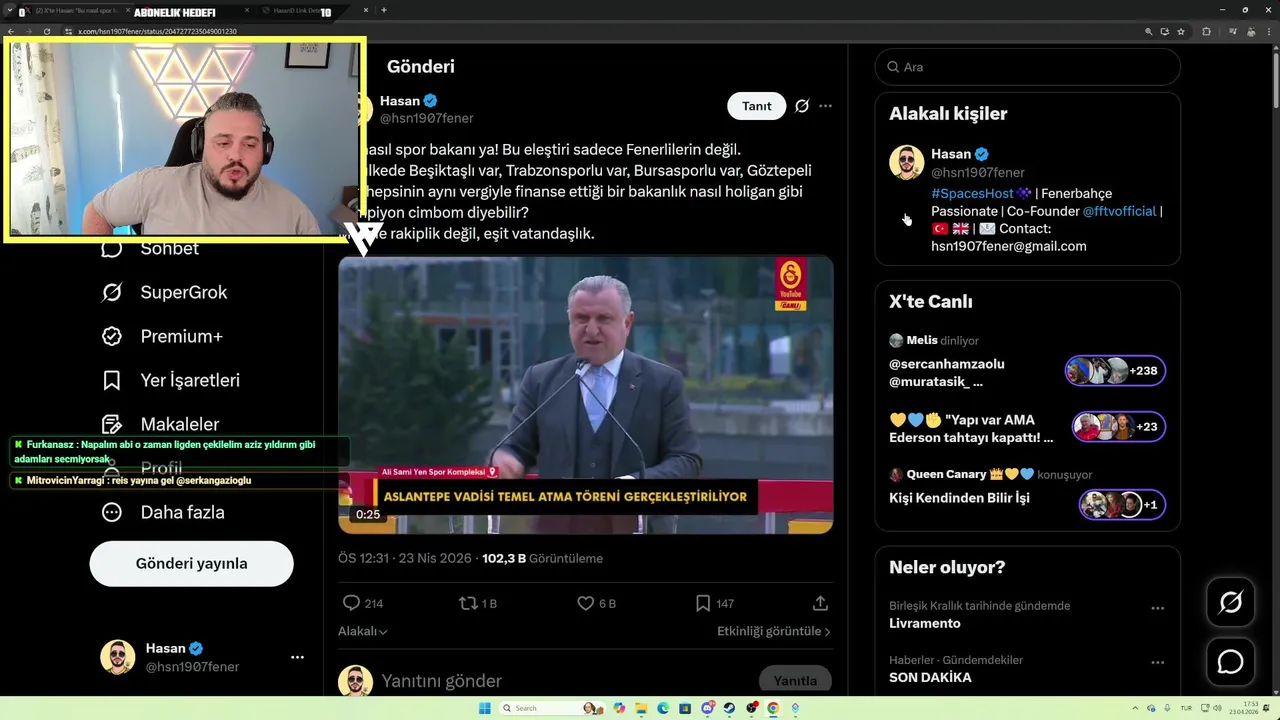Click Gönderi yayınla button
1280x720 pixels.
(191, 563)
